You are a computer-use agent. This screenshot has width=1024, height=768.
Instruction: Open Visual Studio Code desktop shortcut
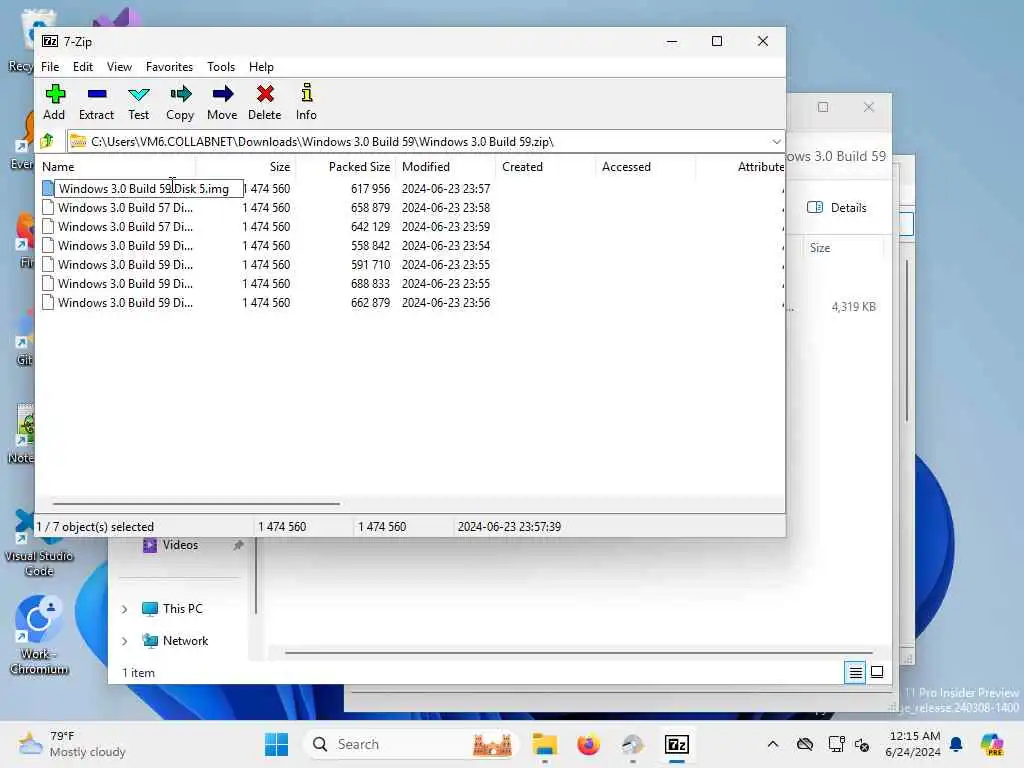coord(39,543)
